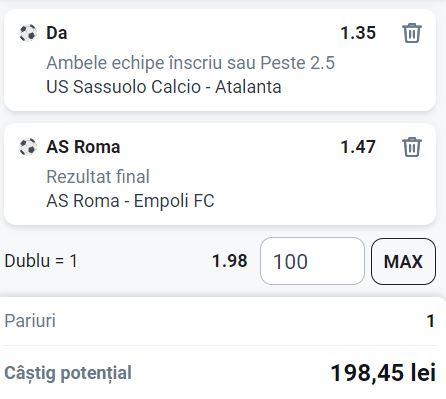This screenshot has width=446, height=399.
Task: Select the 1.47 odds for AS Roma
Action: click(x=358, y=147)
